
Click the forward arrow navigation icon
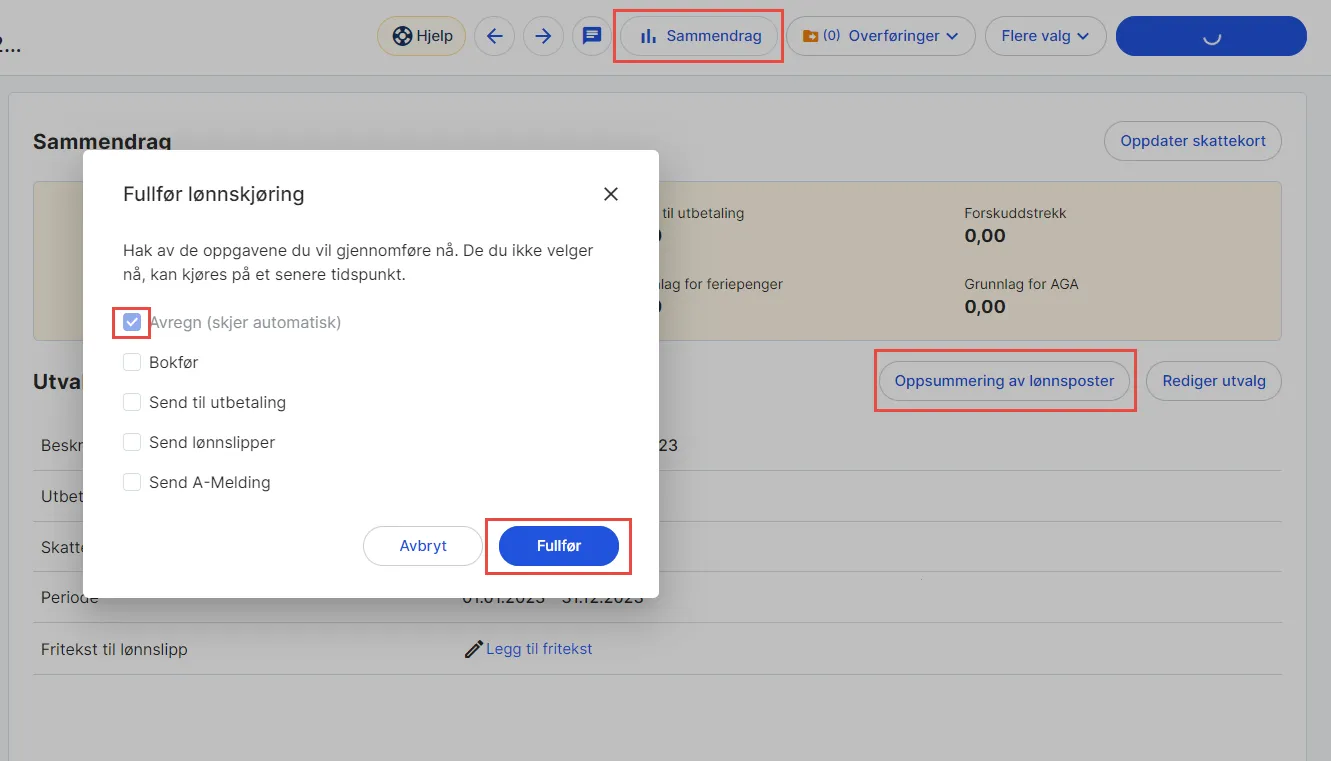point(543,35)
